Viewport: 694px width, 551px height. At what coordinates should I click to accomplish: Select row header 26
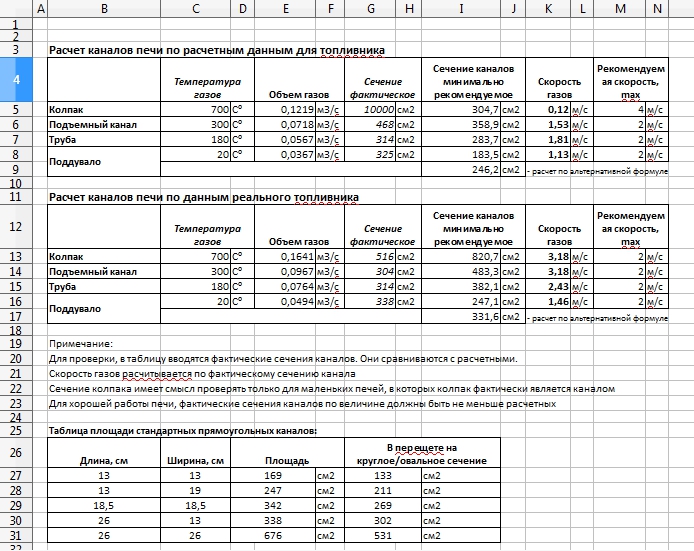[16, 452]
